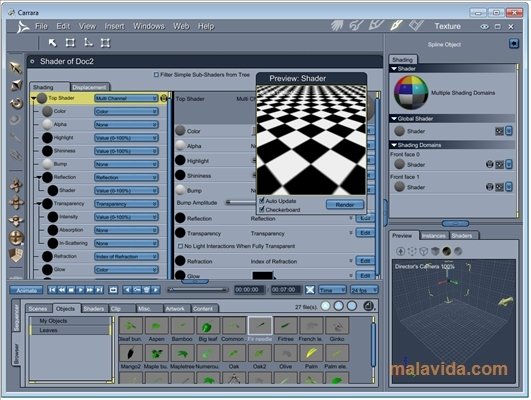Open the Time dropdown in timeline bar

pyautogui.click(x=332, y=290)
